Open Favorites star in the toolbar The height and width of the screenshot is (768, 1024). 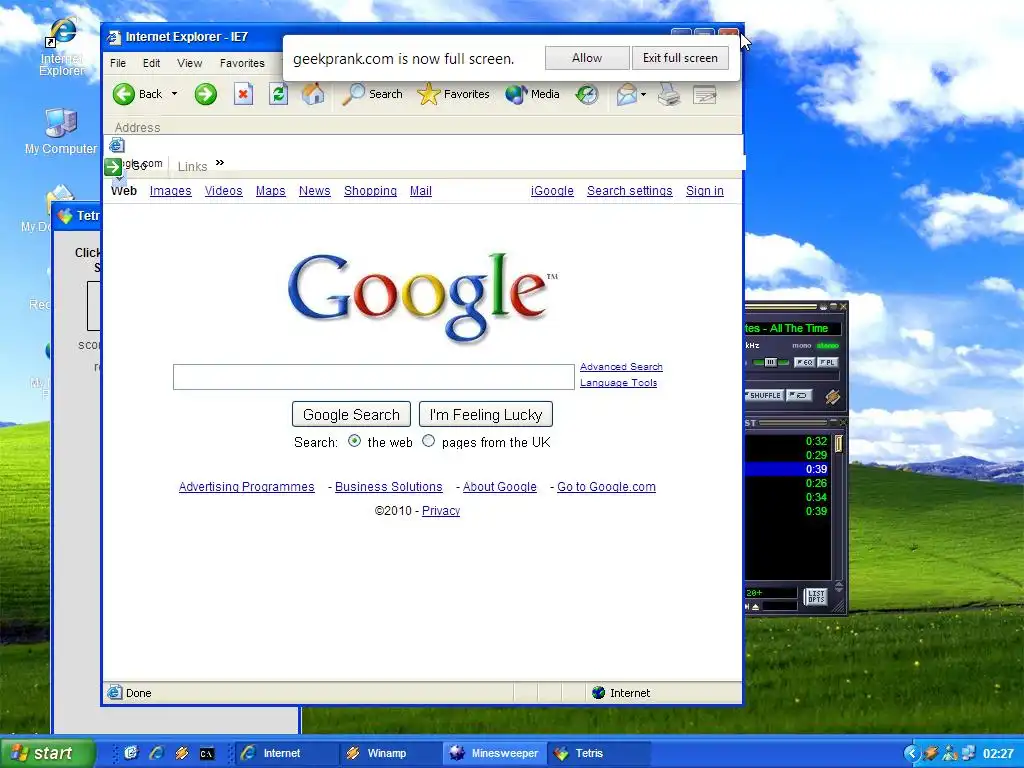pos(428,94)
